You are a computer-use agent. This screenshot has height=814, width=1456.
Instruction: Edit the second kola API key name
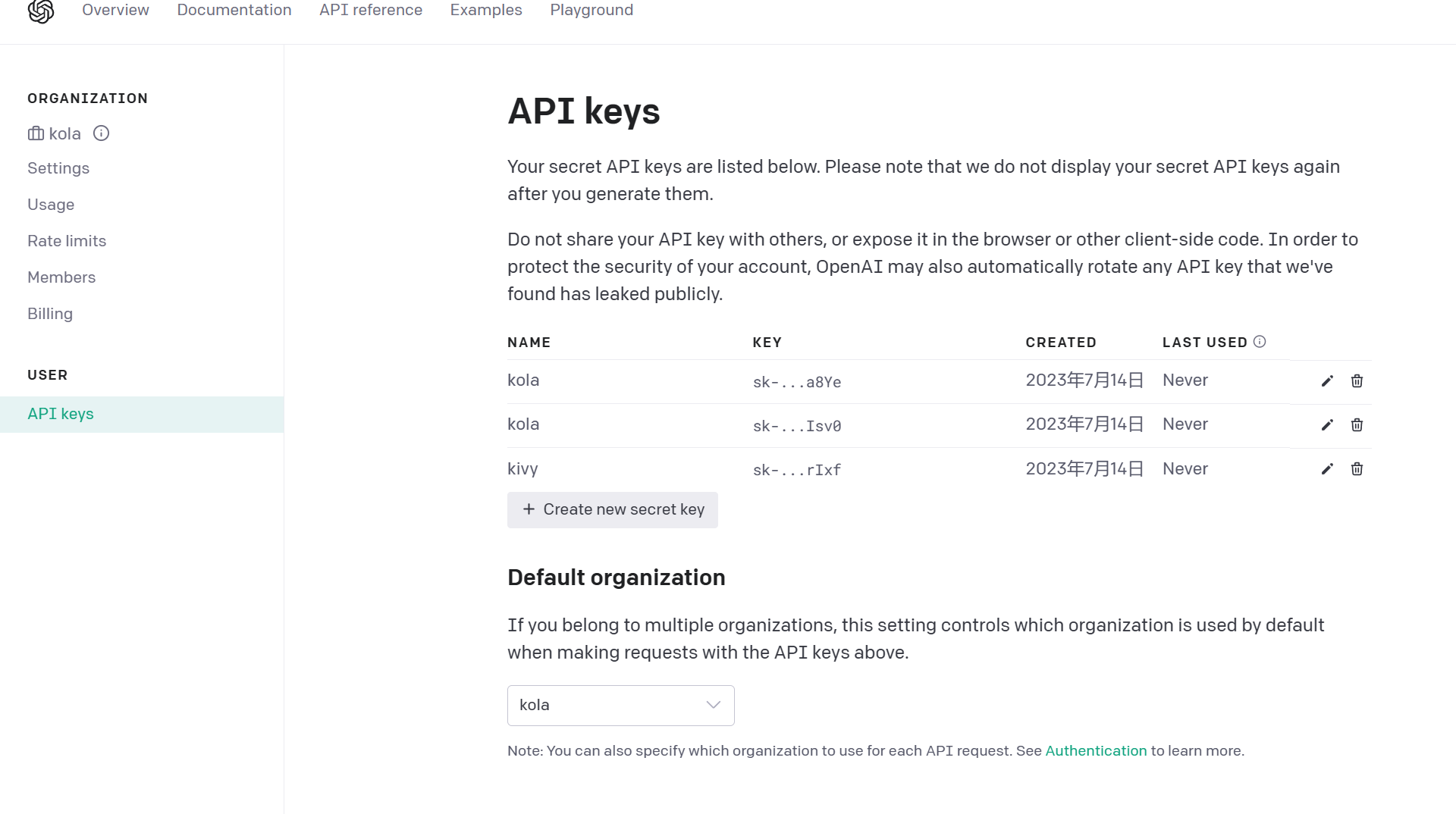click(1326, 425)
